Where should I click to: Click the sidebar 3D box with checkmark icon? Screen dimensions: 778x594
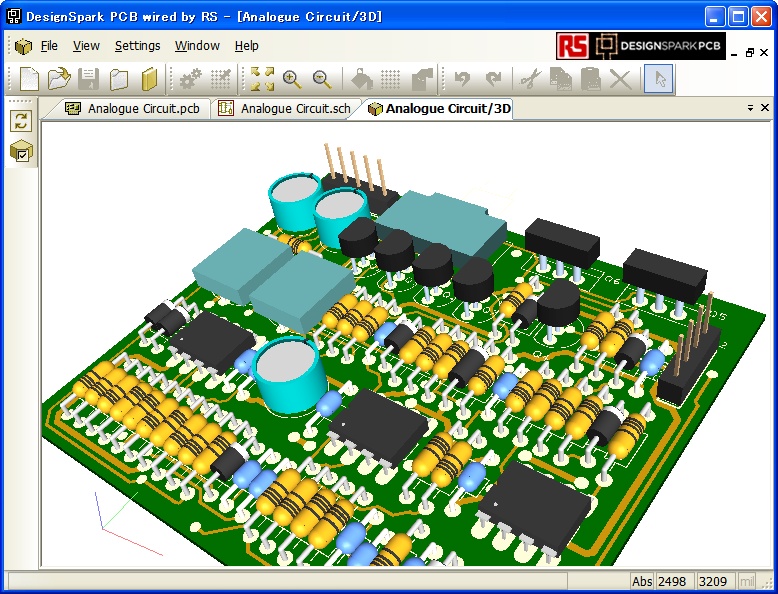(21, 151)
